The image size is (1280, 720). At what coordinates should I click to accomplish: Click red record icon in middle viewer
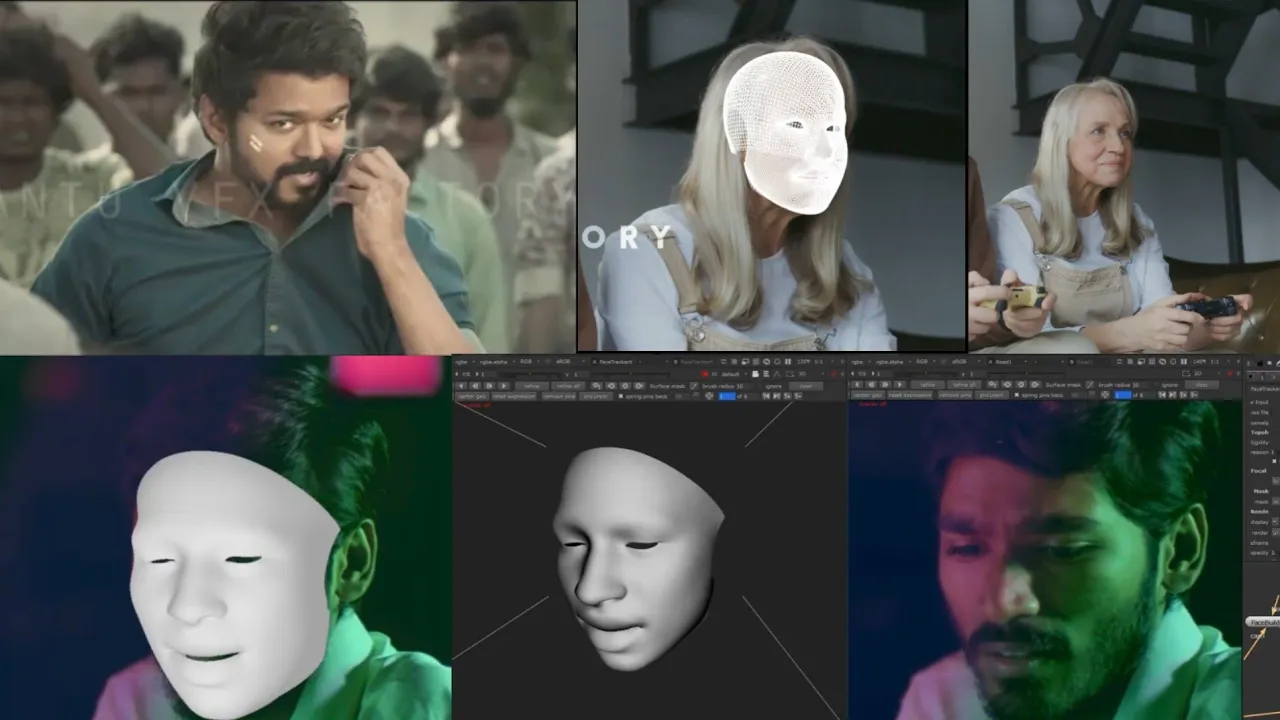pyautogui.click(x=705, y=374)
